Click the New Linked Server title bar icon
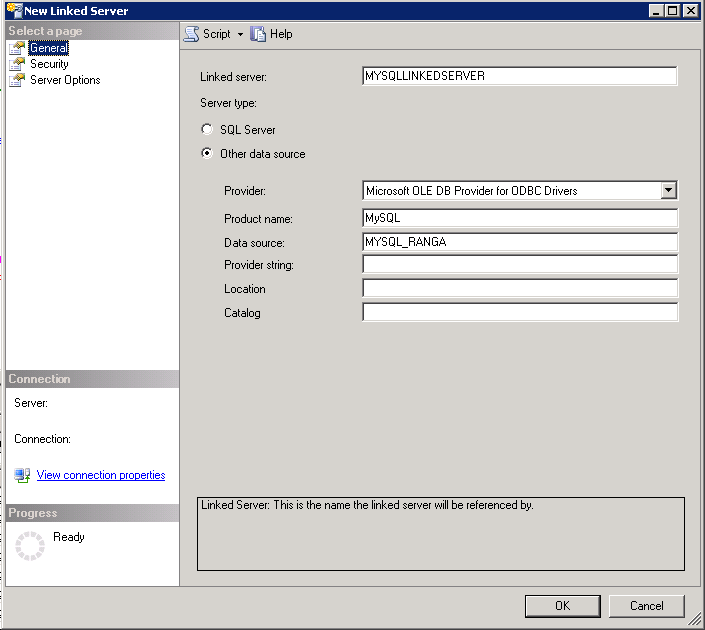This screenshot has height=630, width=705. (13, 10)
